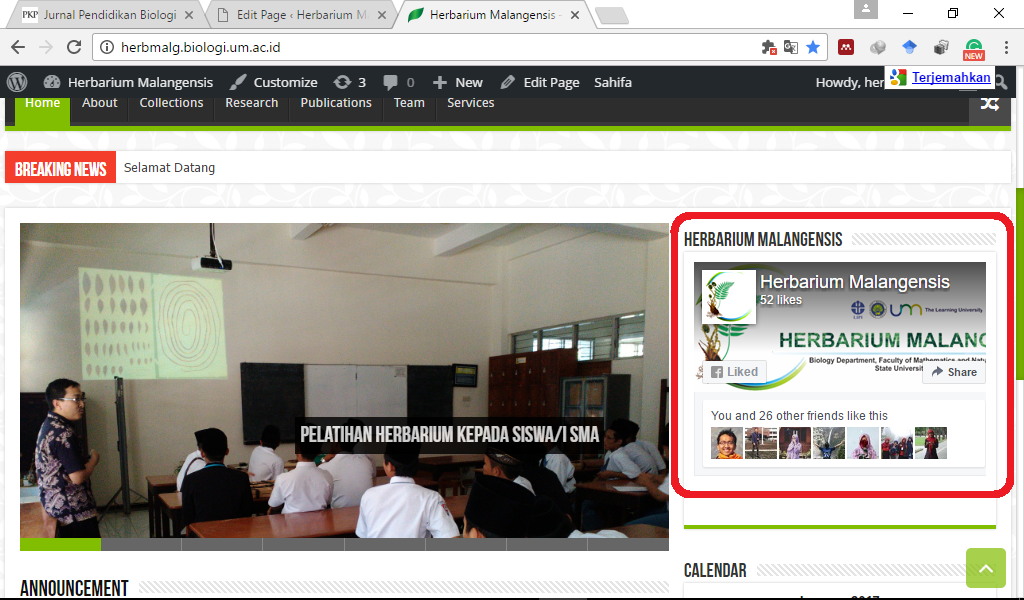Click the WordPress logo in admin bar
1024x600 pixels.
tap(17, 82)
